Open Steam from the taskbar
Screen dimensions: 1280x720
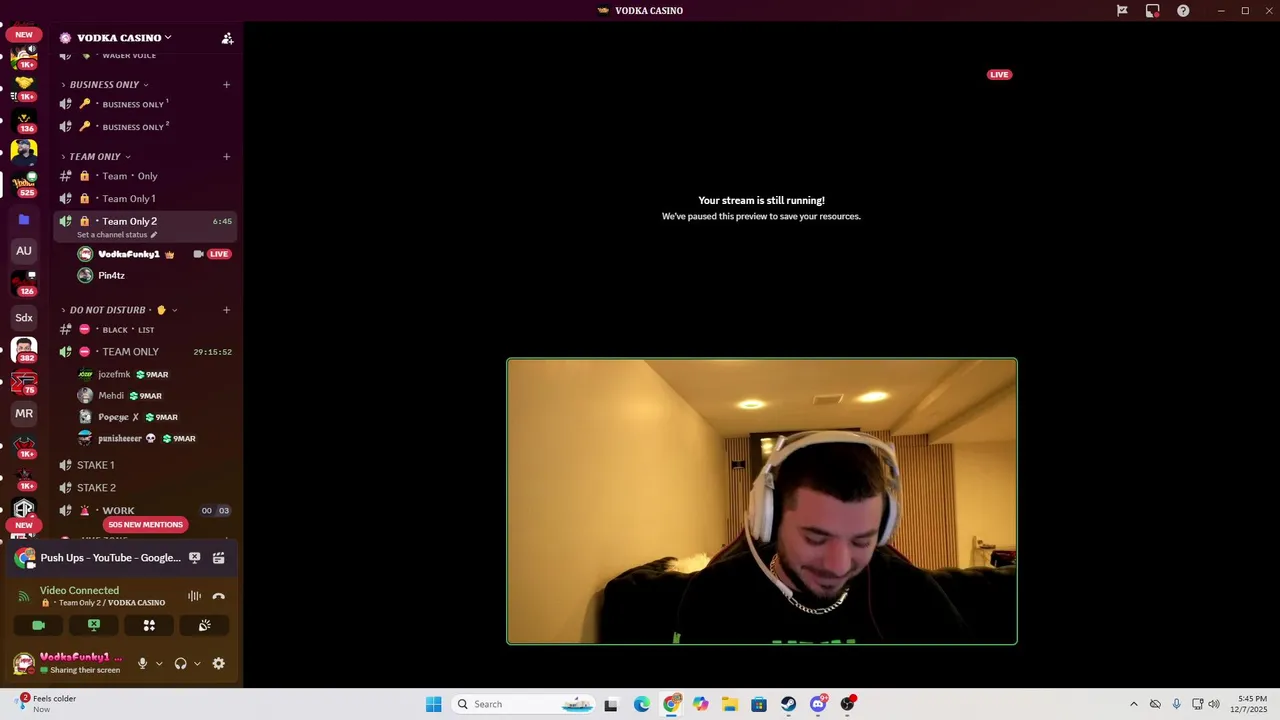789,704
